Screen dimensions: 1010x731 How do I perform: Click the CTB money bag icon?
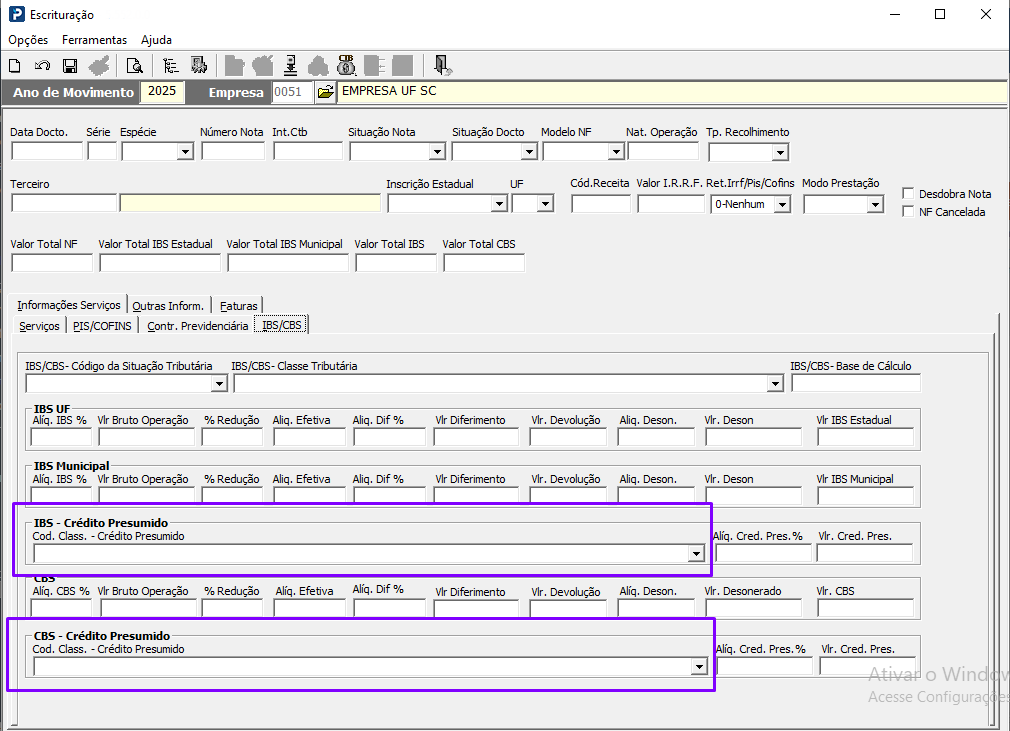[347, 66]
